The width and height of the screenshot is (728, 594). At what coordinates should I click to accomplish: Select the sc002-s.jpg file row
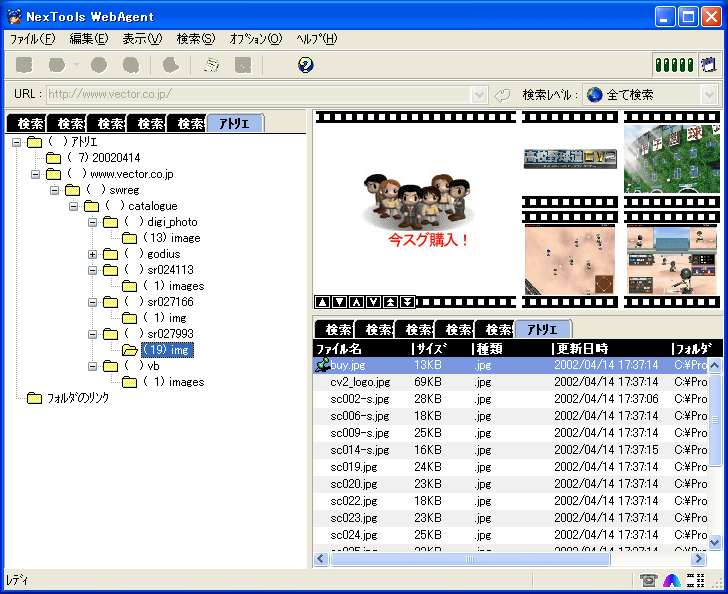click(511, 399)
